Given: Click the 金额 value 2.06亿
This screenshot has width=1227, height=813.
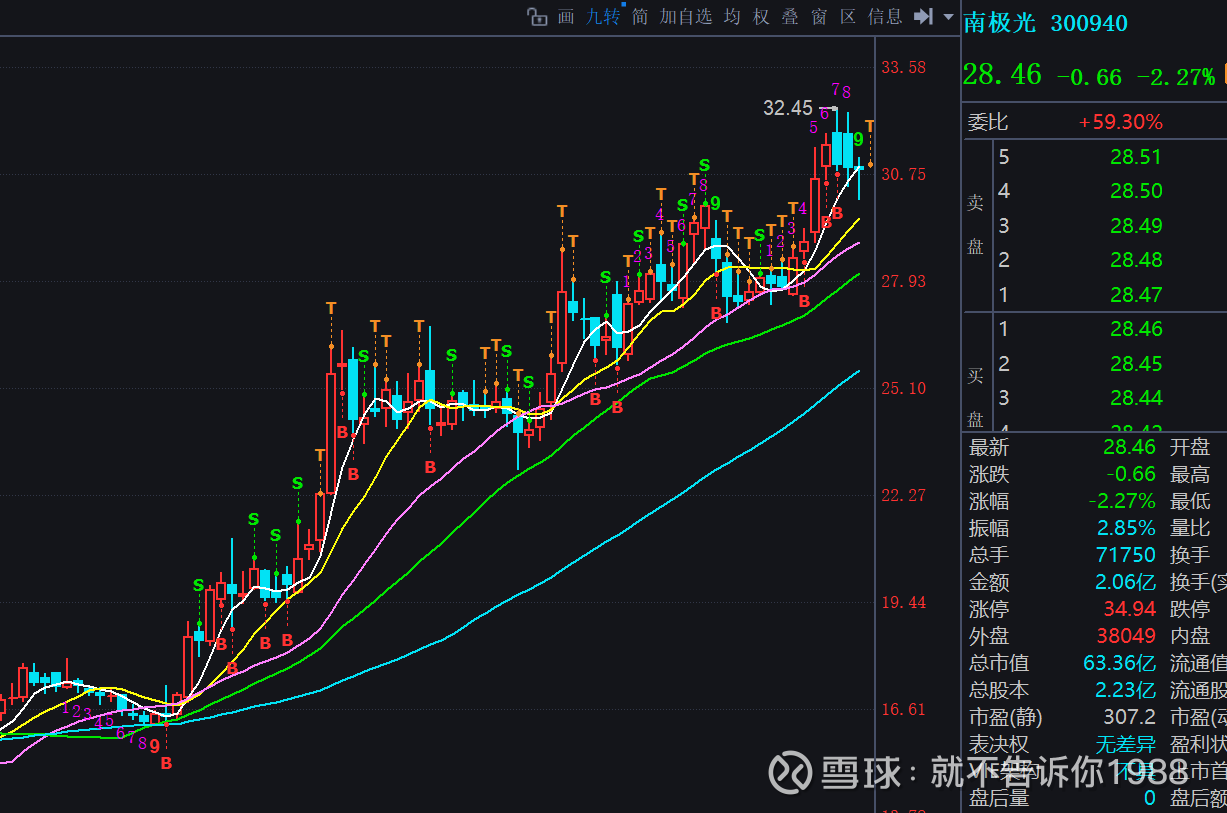Looking at the screenshot, I should pos(1126,582).
